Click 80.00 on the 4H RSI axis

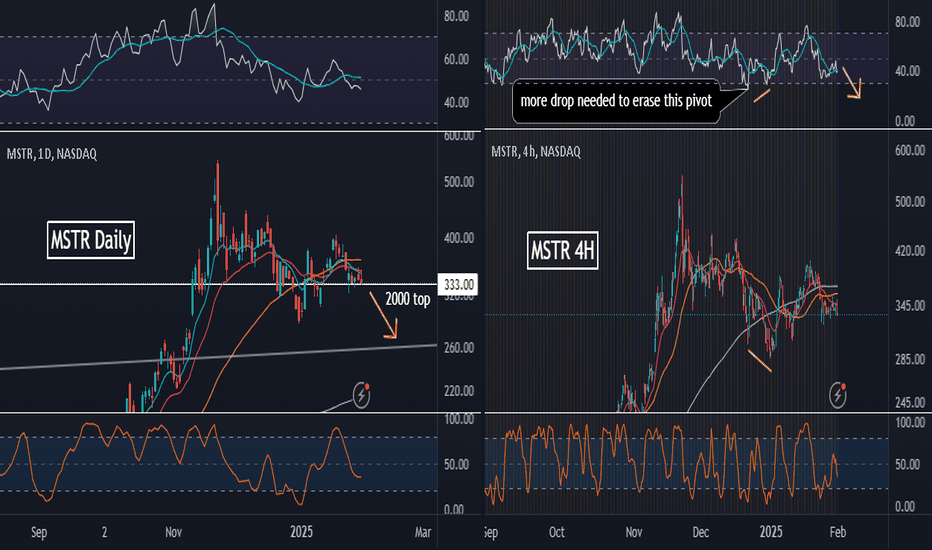pos(908,23)
